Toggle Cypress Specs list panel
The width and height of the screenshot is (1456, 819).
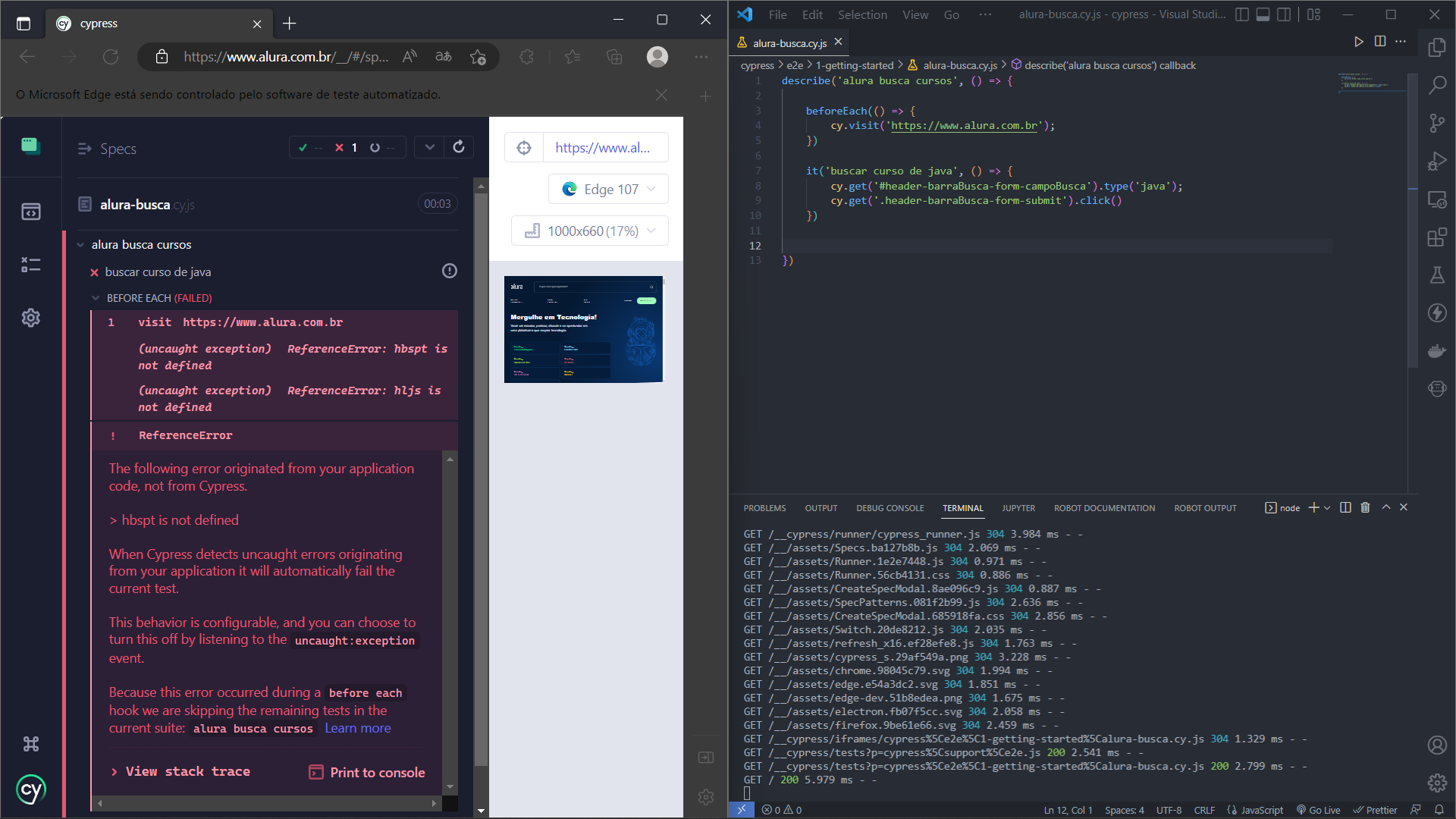point(84,149)
